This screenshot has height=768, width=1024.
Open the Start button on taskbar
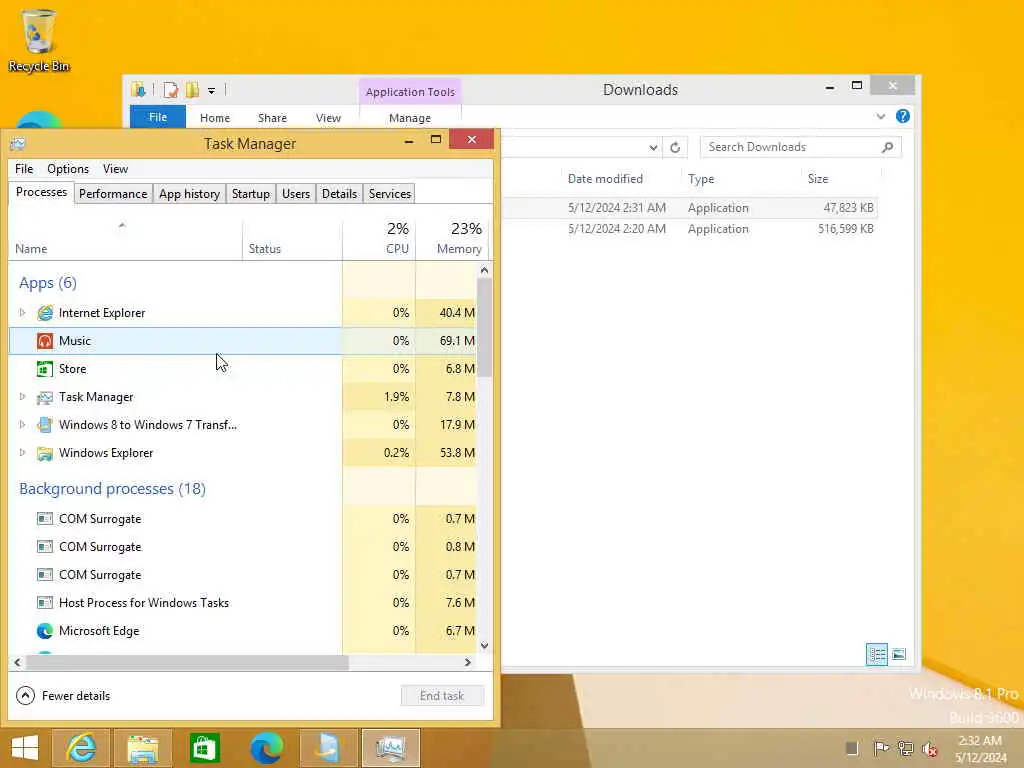click(25, 748)
